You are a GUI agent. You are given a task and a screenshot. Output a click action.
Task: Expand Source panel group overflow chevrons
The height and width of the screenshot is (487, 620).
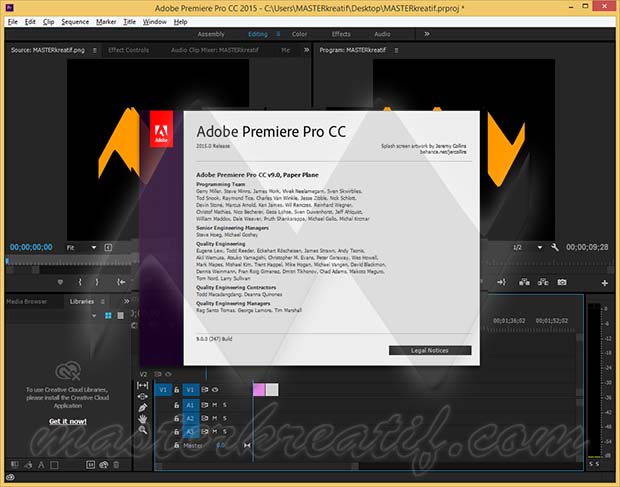pyautogui.click(x=306, y=50)
